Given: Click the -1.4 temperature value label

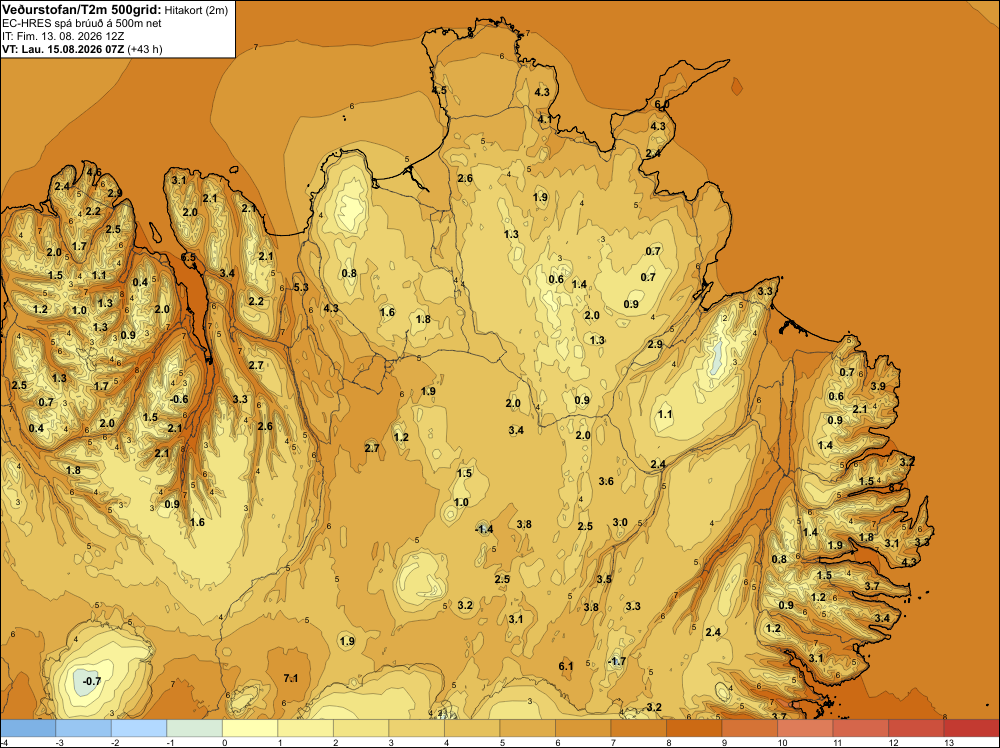Looking at the screenshot, I should point(484,529).
